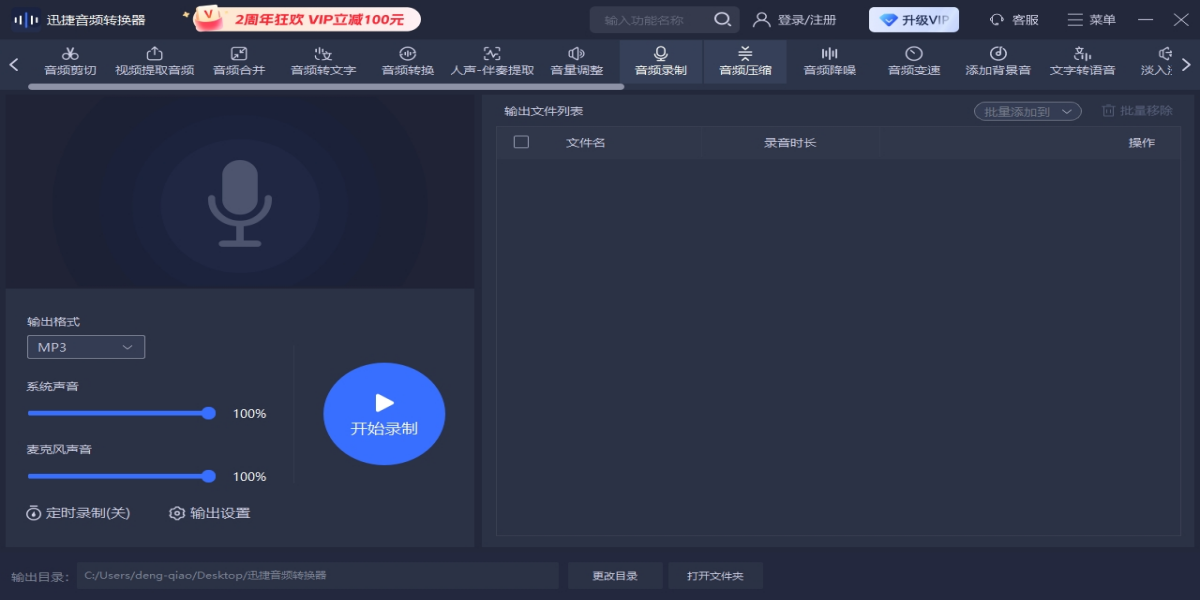Expand the MP3 output format dropdown
The width and height of the screenshot is (1200, 600).
coord(86,347)
